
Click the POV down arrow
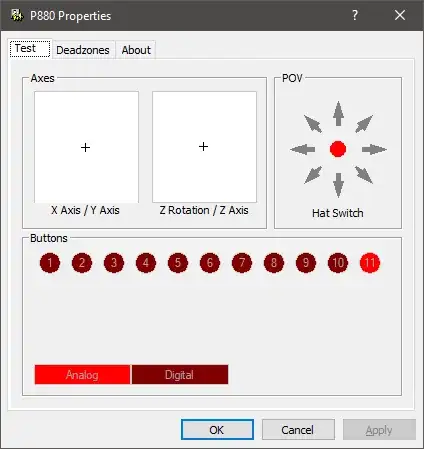(338, 185)
